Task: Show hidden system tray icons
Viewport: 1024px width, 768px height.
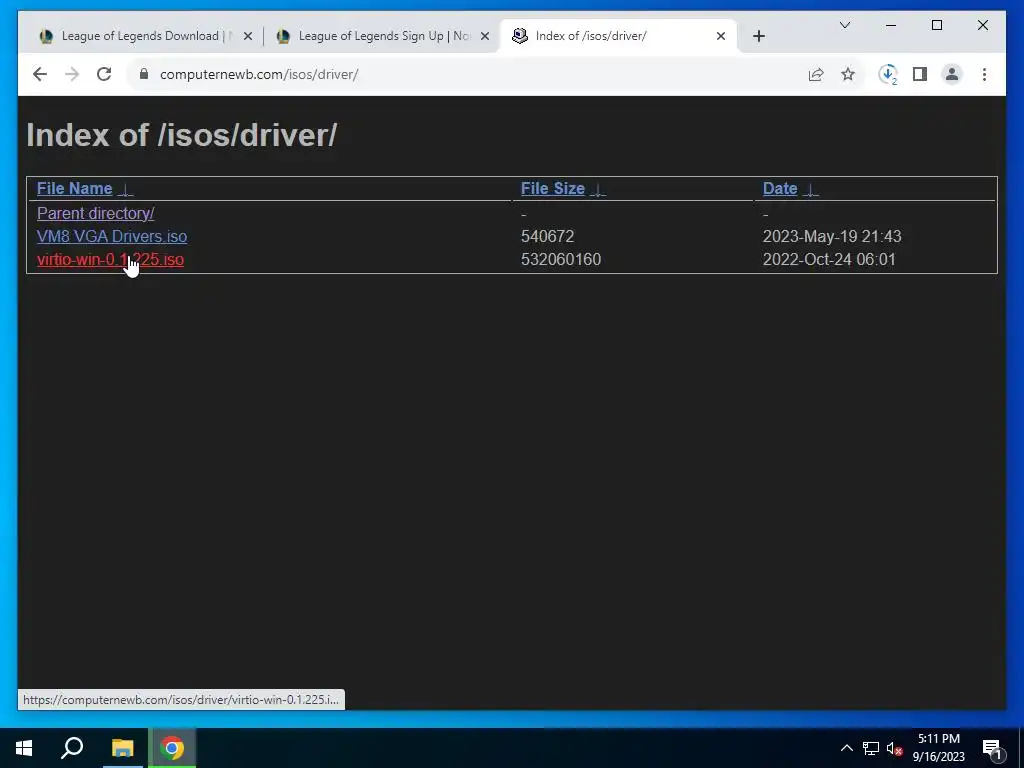Action: click(x=846, y=748)
